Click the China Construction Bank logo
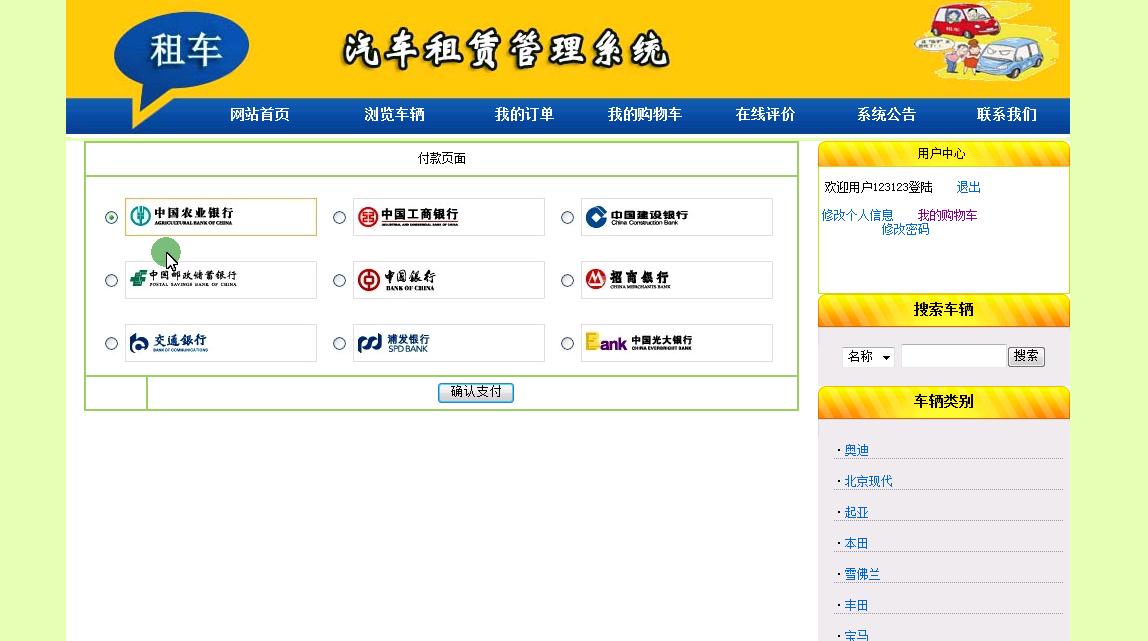Screen dimensions: 1148x641 tap(676, 217)
